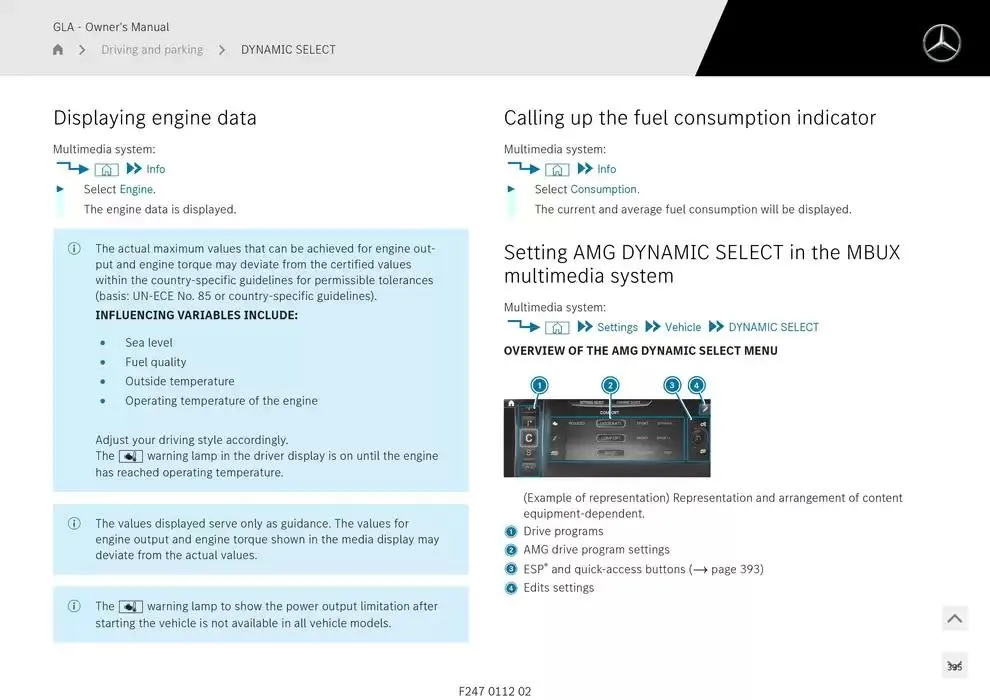Click the warning lamp icon in the bottom note
The height and width of the screenshot is (700, 990).
coord(131,607)
